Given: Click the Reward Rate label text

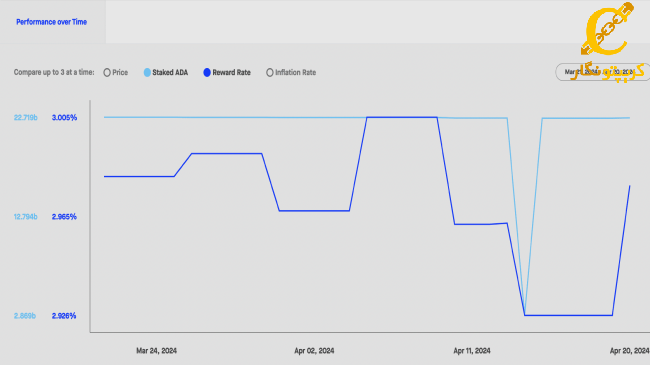Looking at the screenshot, I should (x=231, y=73).
